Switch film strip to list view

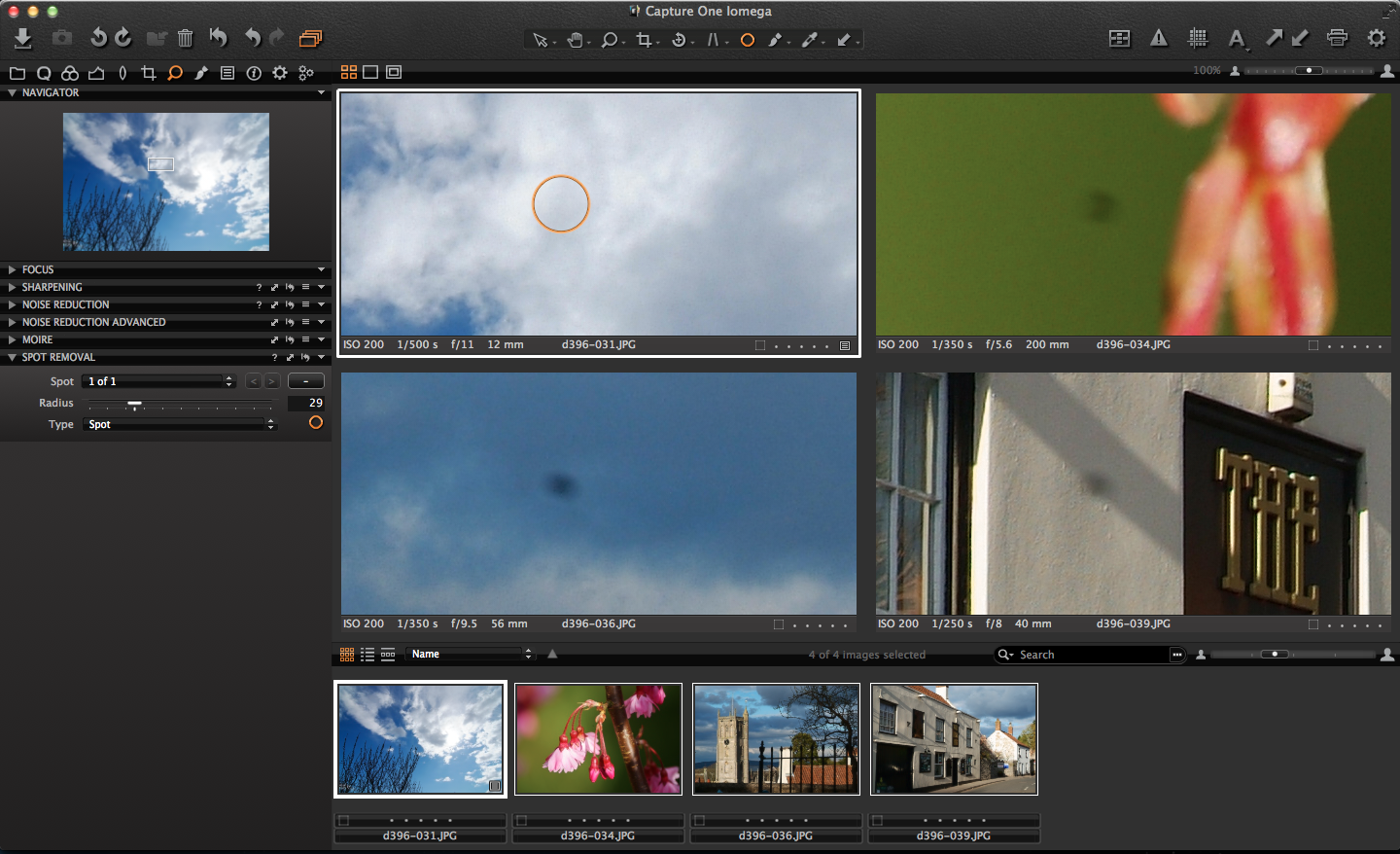coord(367,654)
